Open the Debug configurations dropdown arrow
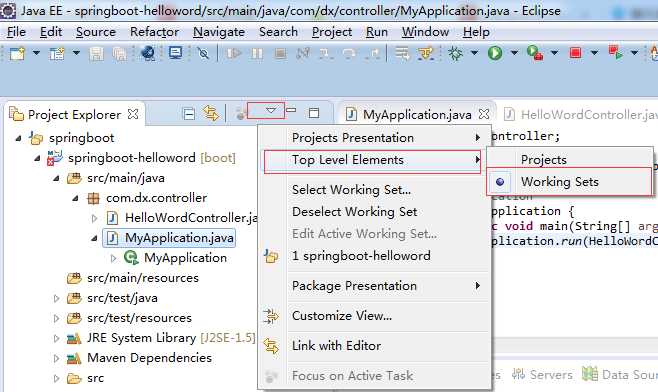The width and height of the screenshot is (658, 392). [475, 53]
